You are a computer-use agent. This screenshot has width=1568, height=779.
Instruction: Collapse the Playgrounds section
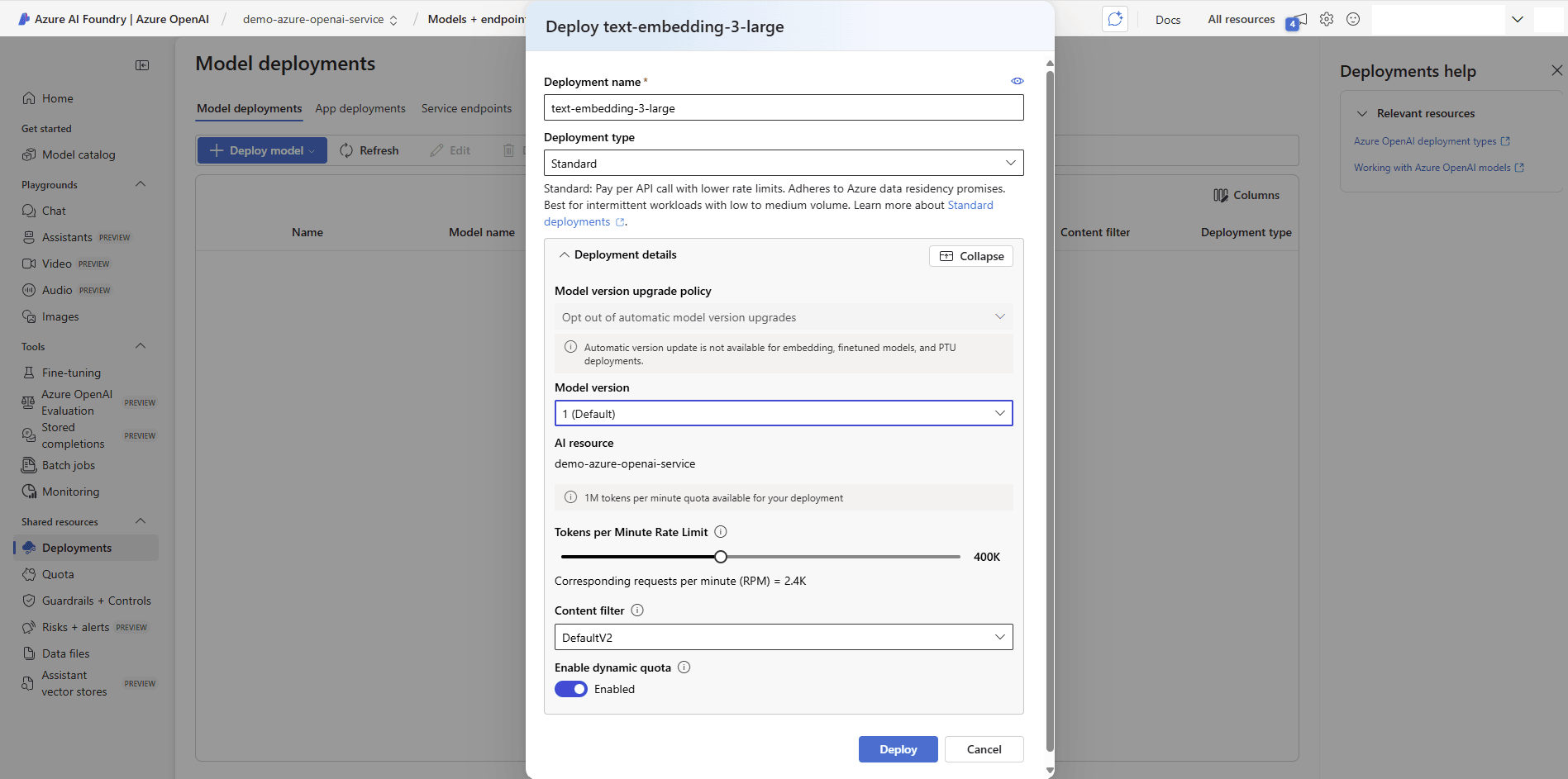(141, 183)
